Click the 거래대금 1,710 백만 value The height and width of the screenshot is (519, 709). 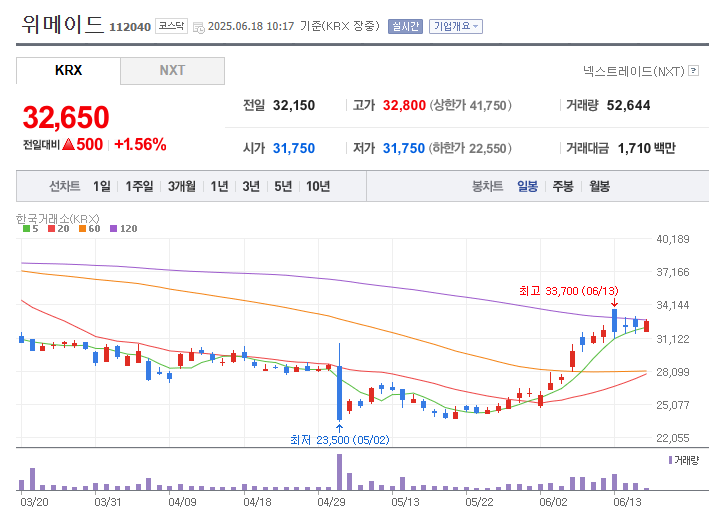(x=647, y=148)
